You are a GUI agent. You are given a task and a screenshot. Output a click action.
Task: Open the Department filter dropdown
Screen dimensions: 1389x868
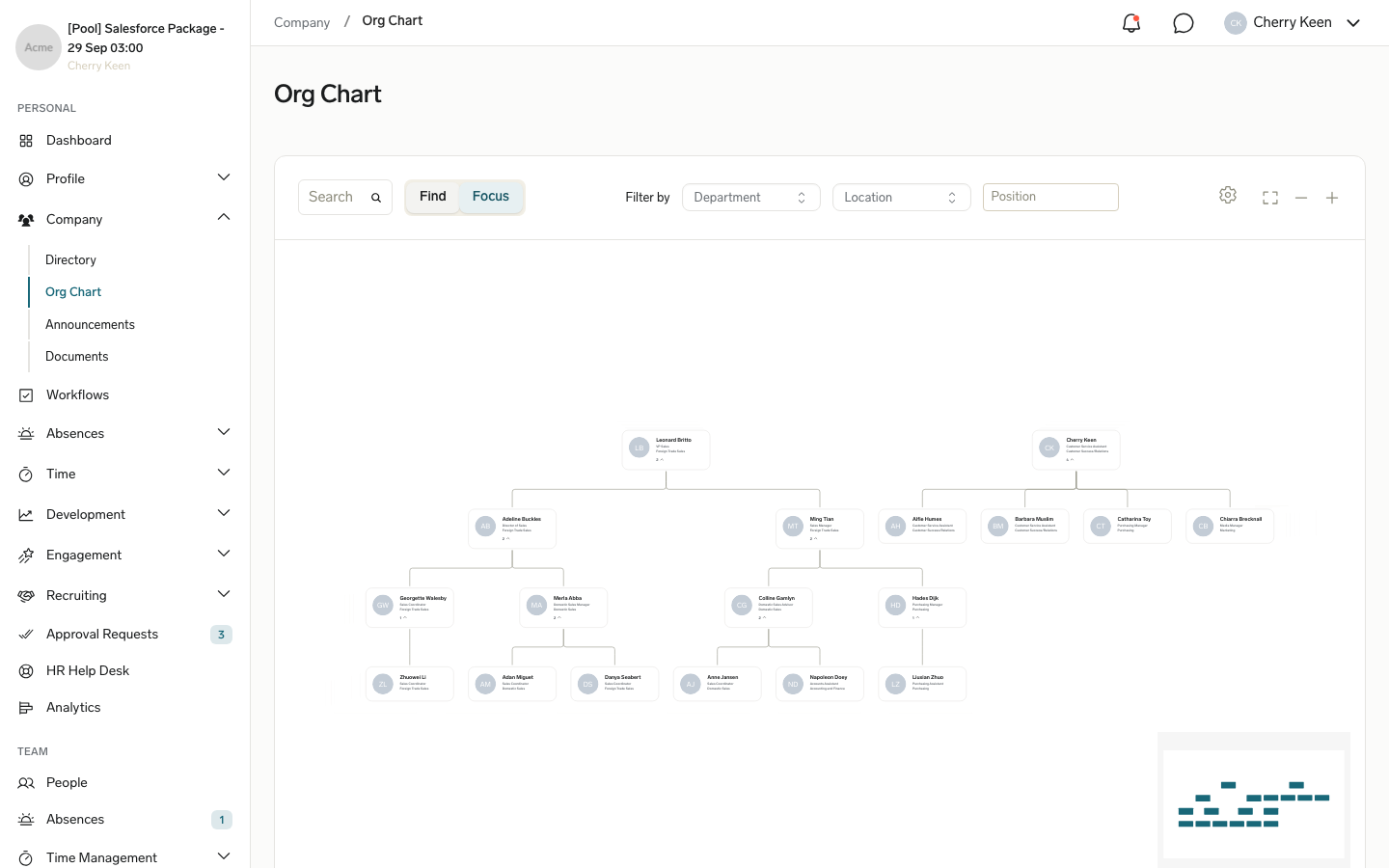[750, 198]
